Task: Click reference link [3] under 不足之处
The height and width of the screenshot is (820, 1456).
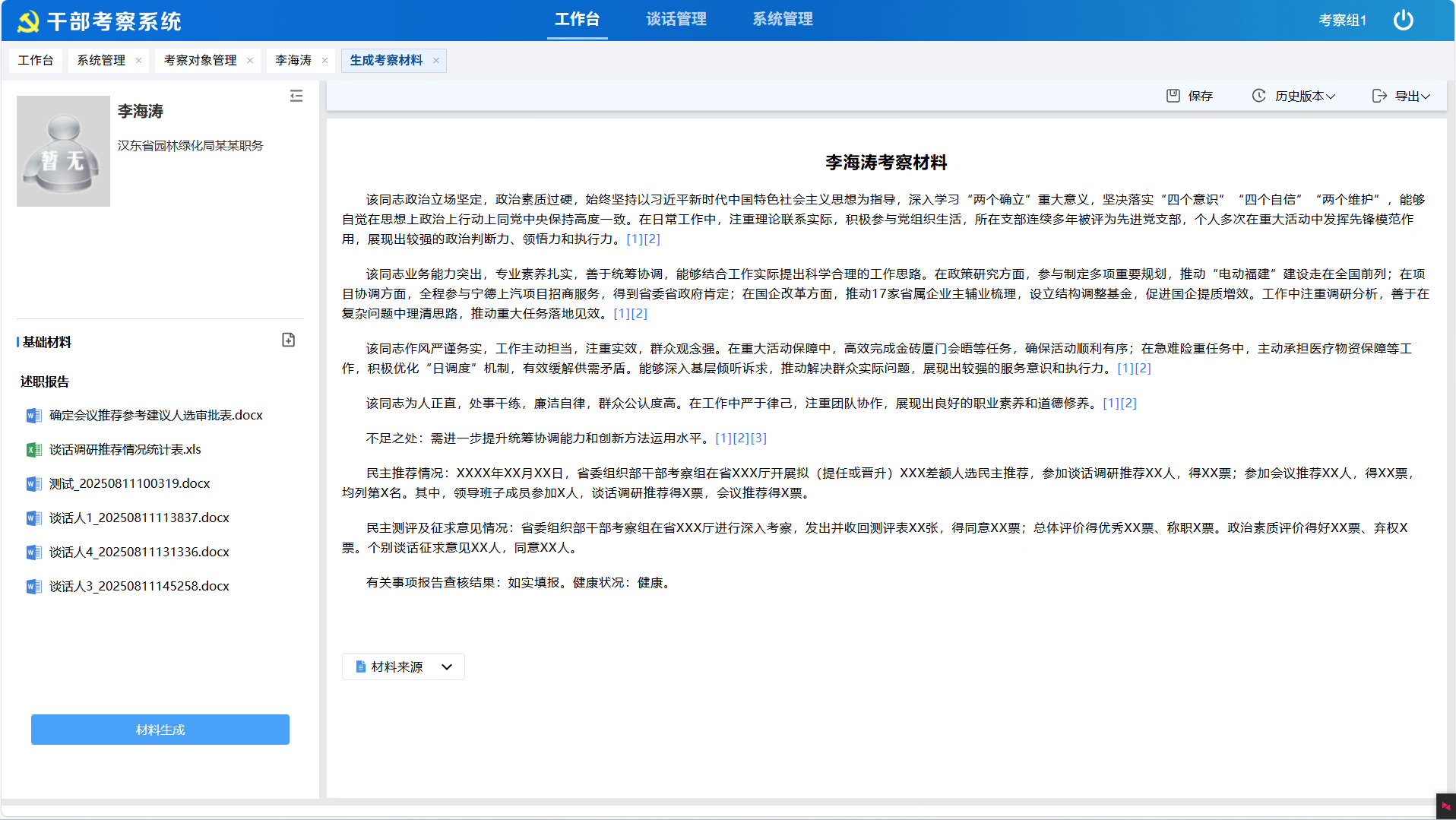Action: coord(758,438)
